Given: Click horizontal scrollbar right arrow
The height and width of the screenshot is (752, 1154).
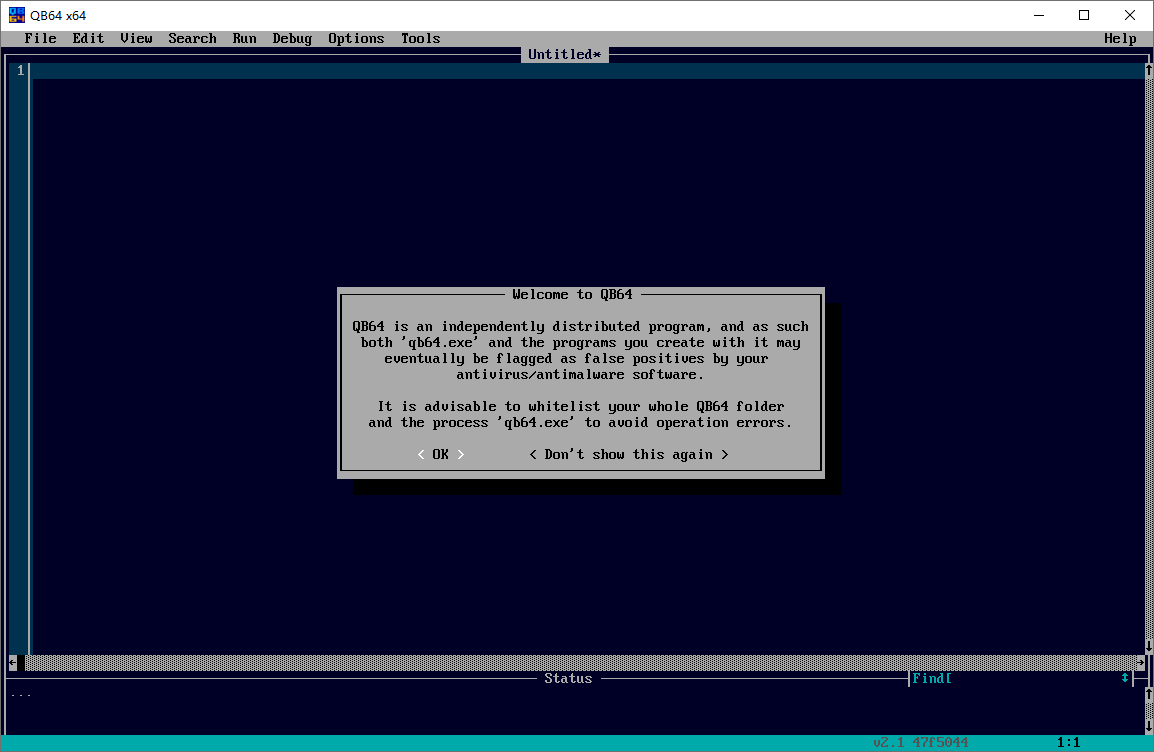Looking at the screenshot, I should tap(1140, 663).
